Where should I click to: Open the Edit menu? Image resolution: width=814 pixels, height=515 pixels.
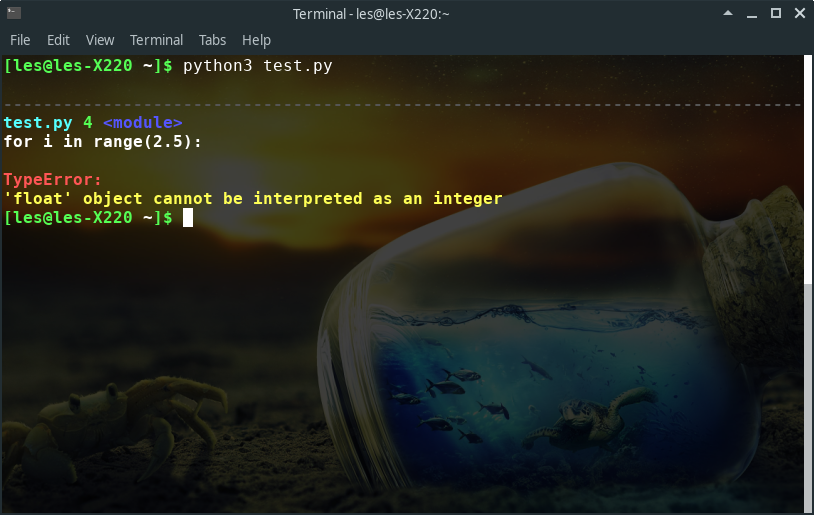[58, 40]
